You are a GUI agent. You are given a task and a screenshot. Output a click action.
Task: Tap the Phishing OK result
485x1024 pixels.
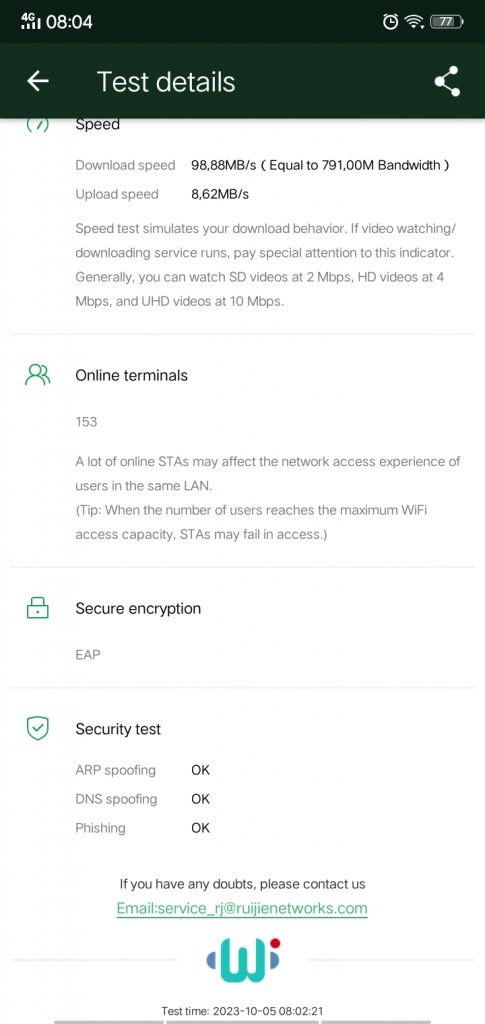pos(200,827)
